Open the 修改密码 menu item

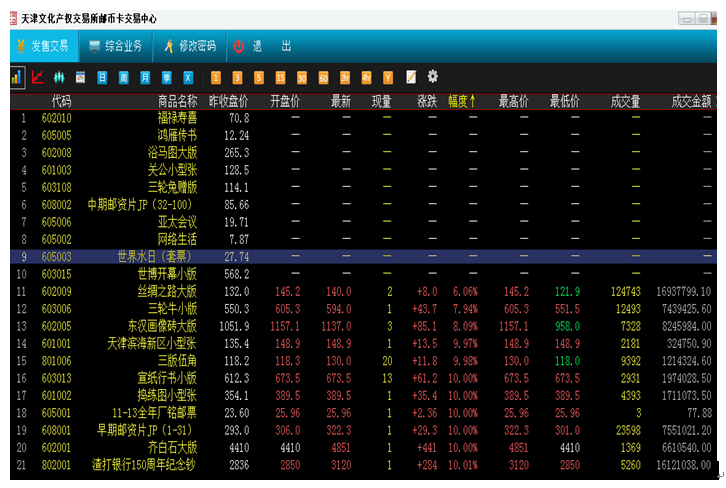(189, 46)
